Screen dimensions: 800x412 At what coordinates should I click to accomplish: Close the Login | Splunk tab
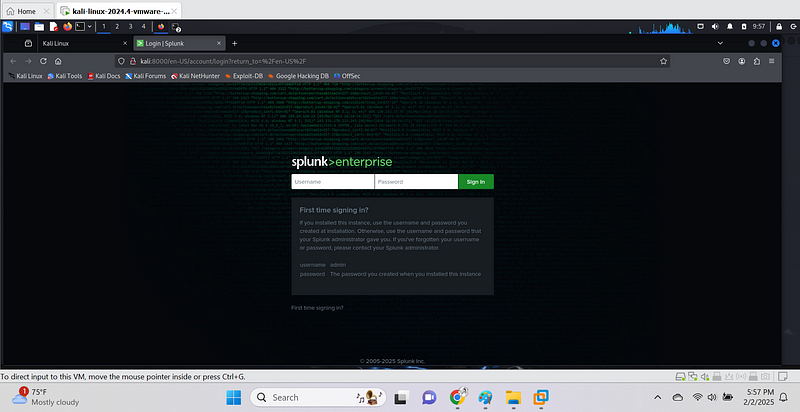pyautogui.click(x=219, y=43)
